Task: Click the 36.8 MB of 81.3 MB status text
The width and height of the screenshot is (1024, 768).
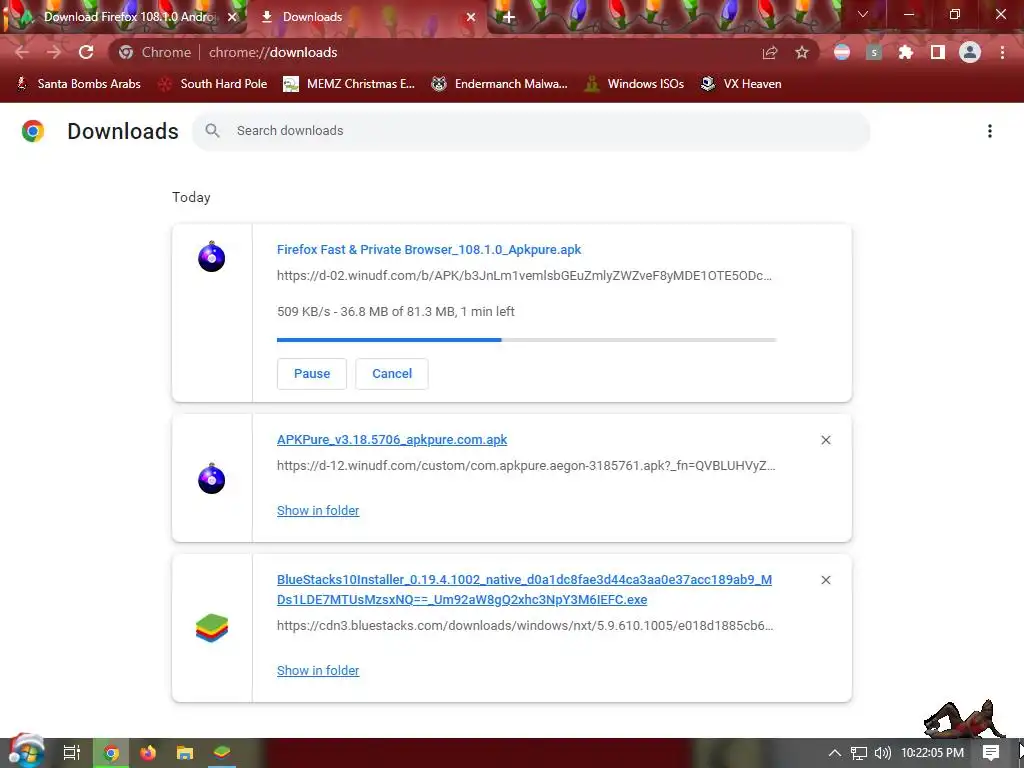Action: point(398,312)
